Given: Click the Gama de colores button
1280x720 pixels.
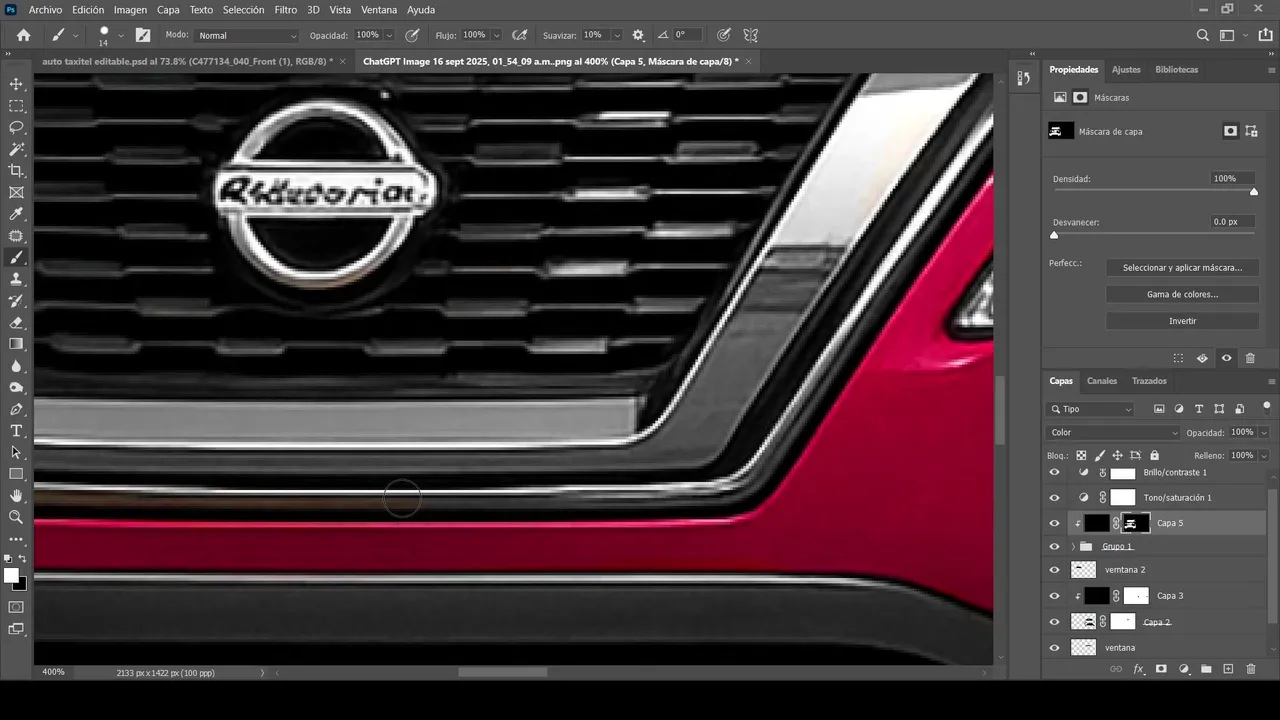Looking at the screenshot, I should (1182, 295).
